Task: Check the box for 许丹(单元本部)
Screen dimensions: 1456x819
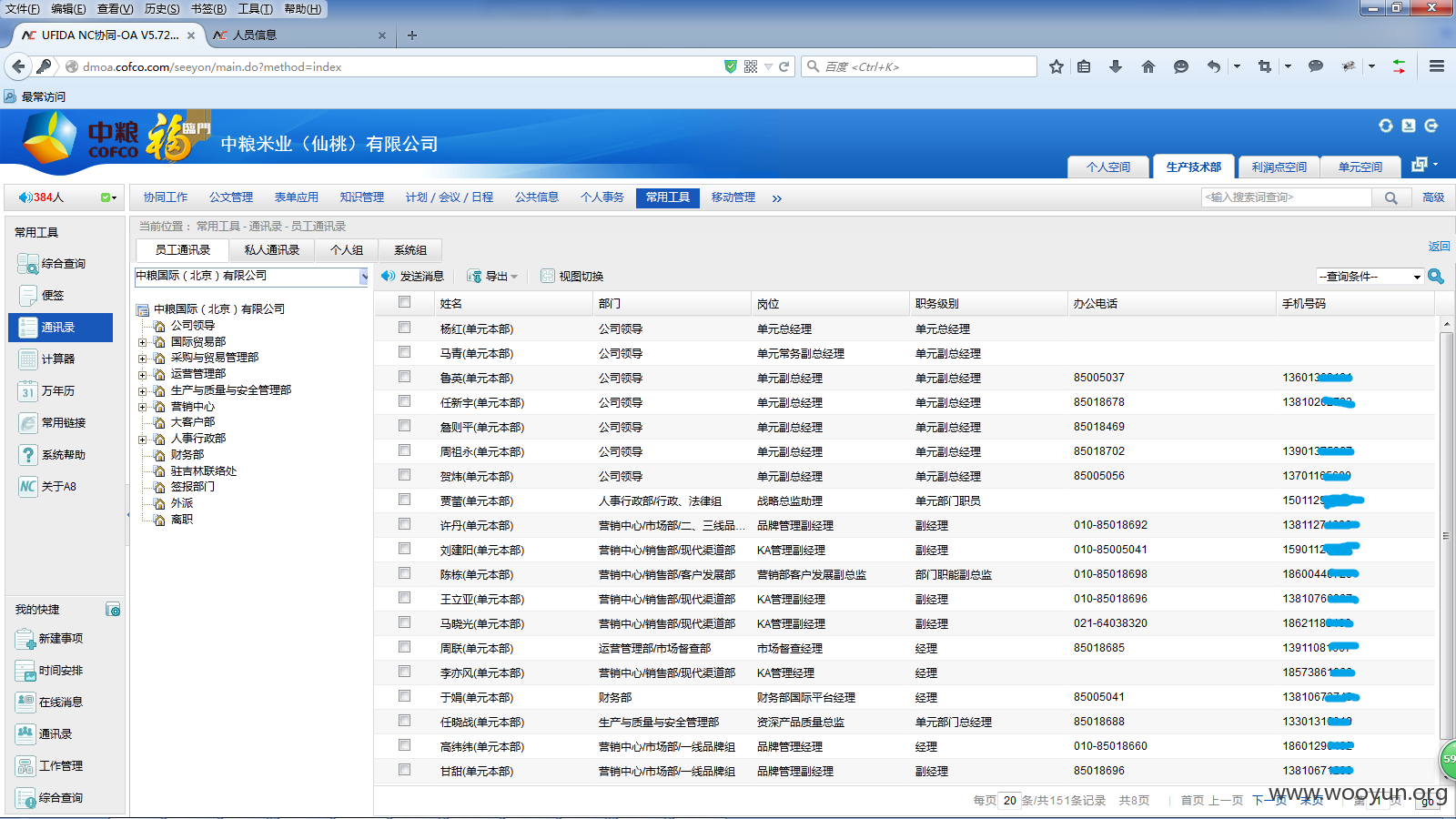Action: click(404, 524)
